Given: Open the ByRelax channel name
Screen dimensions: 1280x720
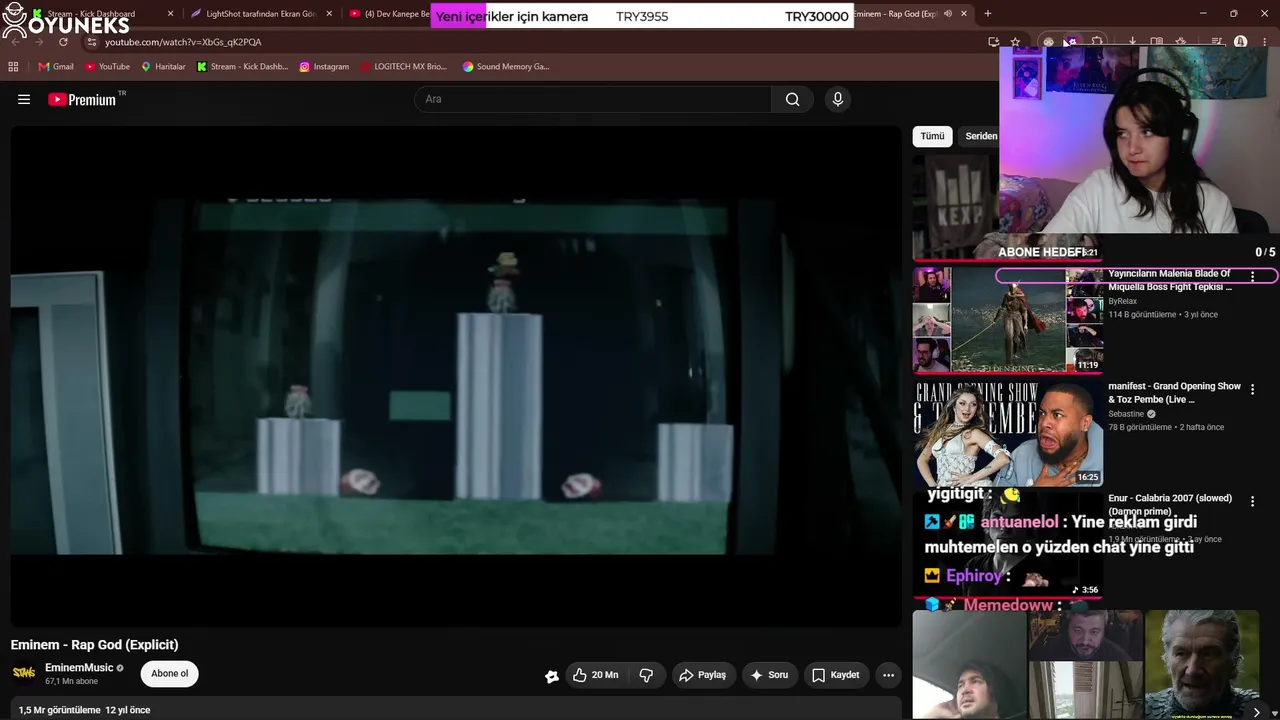Looking at the screenshot, I should pyautogui.click(x=1124, y=301).
